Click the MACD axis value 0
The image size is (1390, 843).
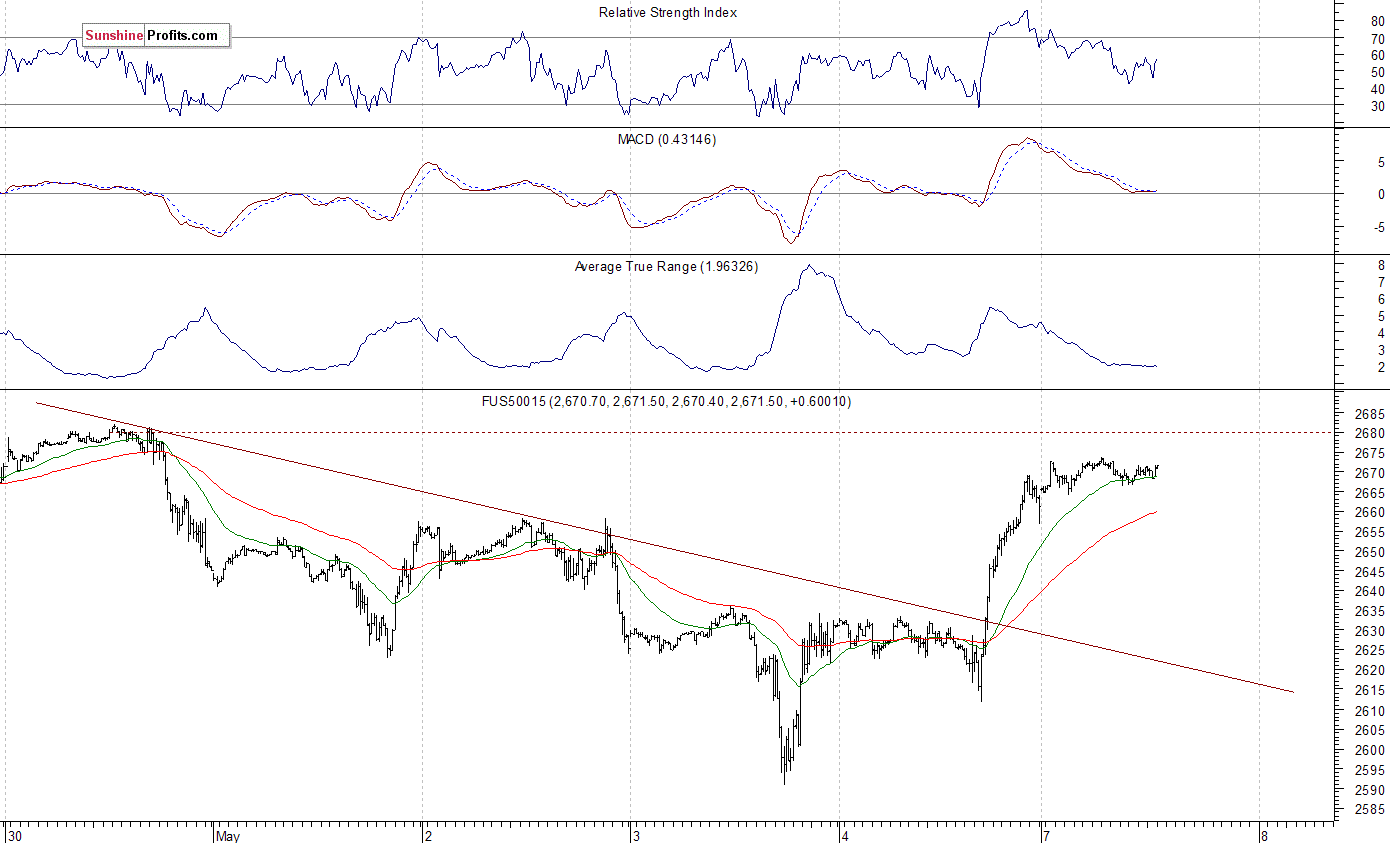click(1381, 194)
